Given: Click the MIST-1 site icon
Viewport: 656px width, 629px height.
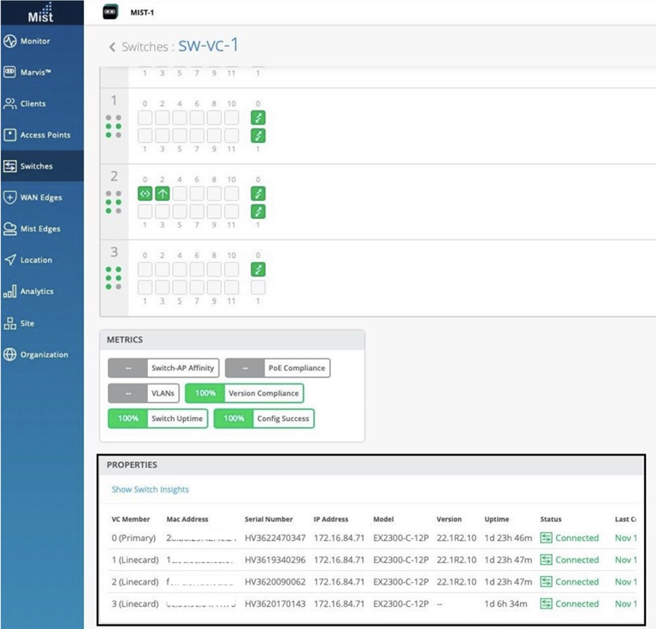Looking at the screenshot, I should click(110, 12).
